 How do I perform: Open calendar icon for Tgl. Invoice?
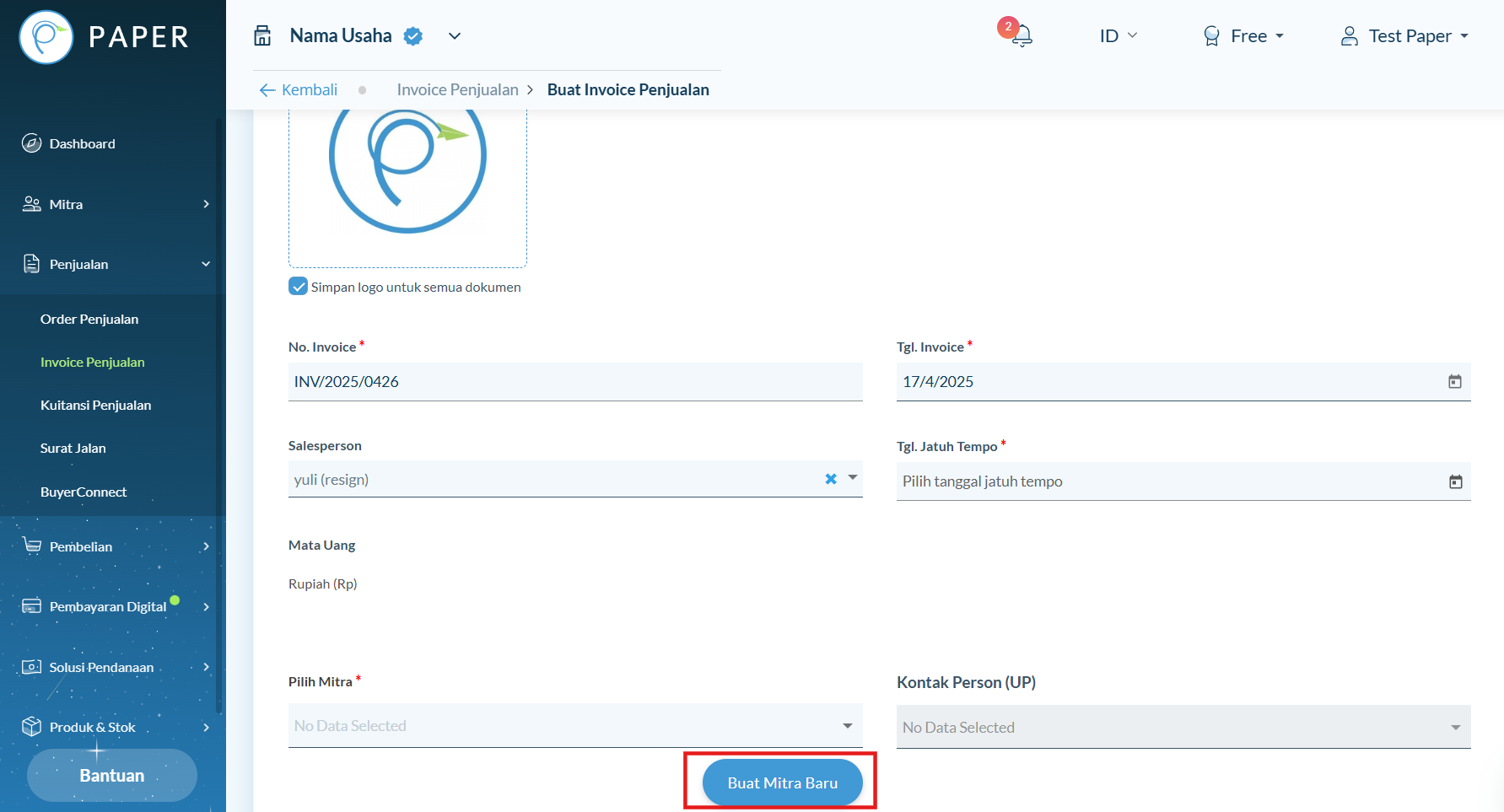click(1454, 382)
